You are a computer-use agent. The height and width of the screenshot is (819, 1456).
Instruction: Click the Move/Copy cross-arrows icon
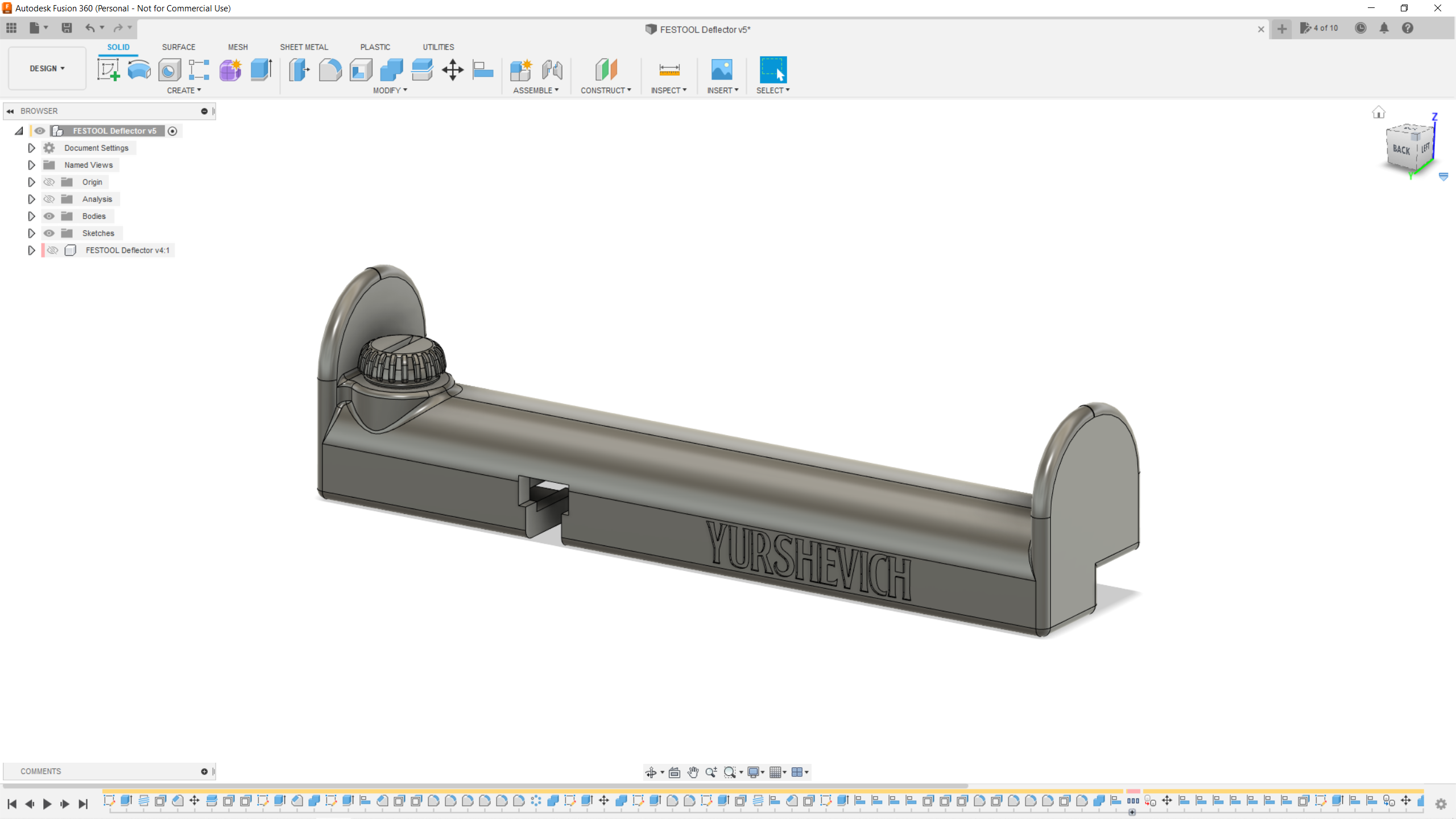pyautogui.click(x=453, y=70)
